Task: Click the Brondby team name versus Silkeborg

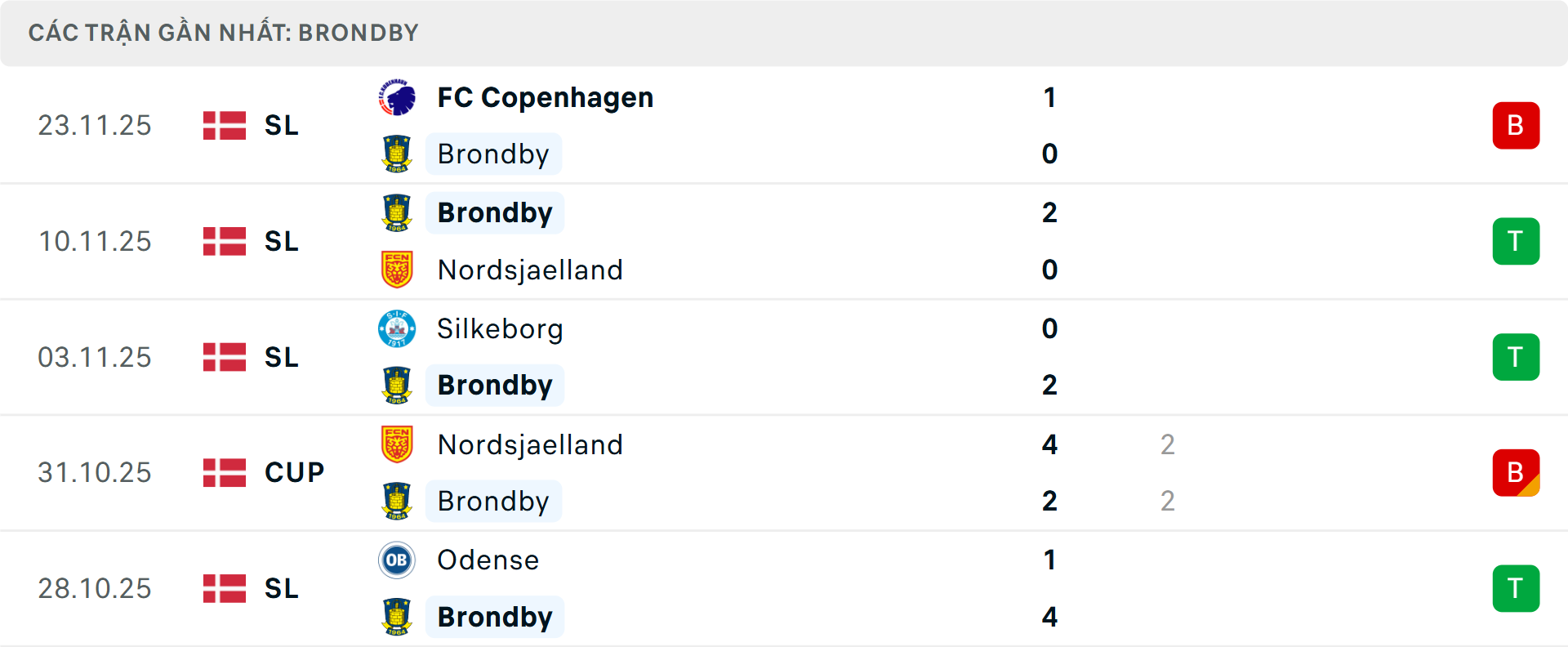Action: pos(494,385)
